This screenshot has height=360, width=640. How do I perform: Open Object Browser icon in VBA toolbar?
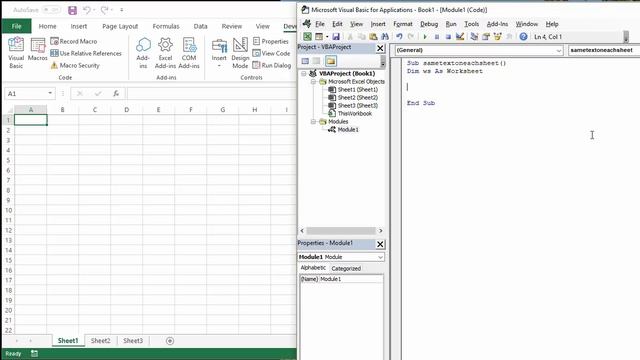pos(498,37)
